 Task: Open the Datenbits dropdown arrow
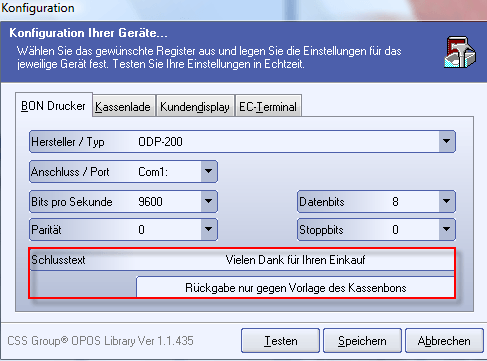tap(446, 201)
